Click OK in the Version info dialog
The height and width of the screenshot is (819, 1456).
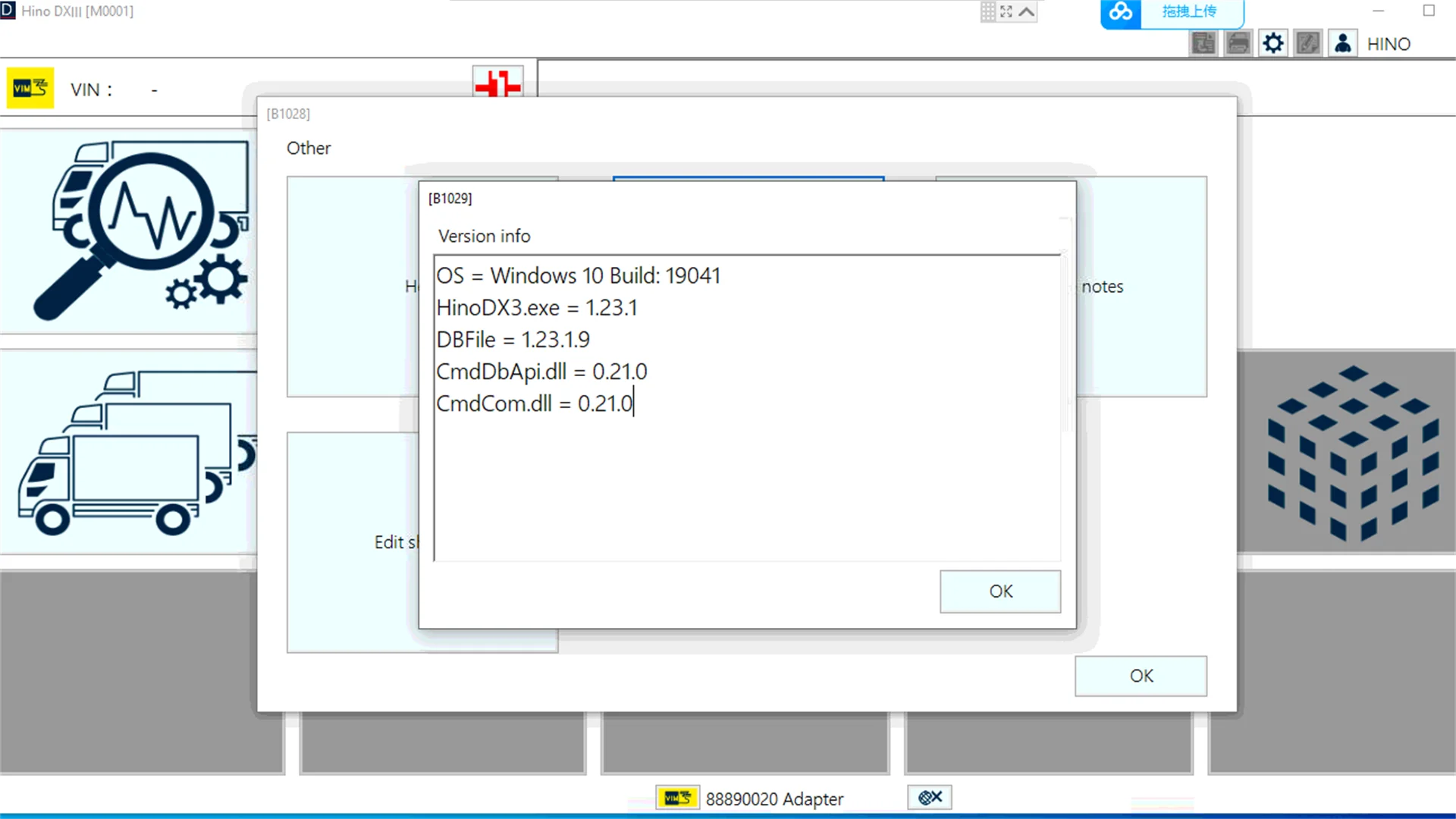1000,591
